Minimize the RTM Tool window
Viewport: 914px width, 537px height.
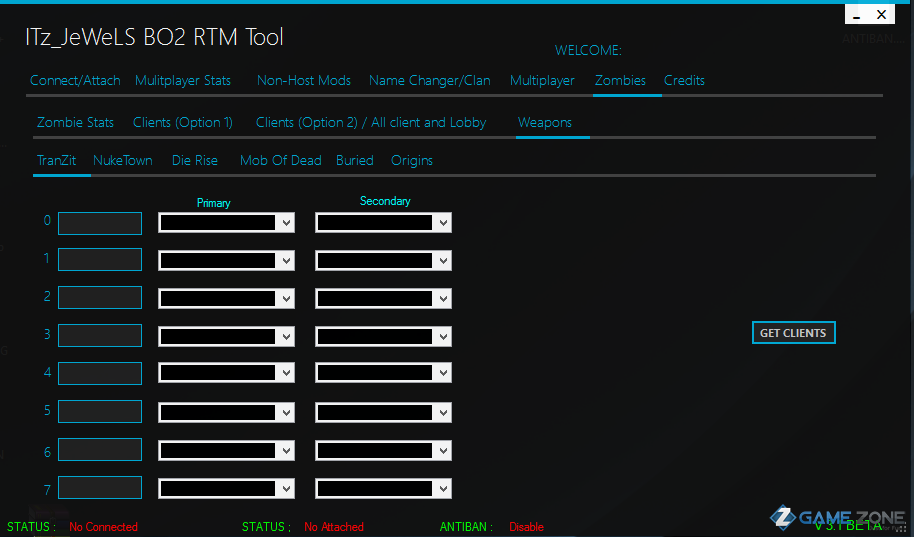coord(856,15)
